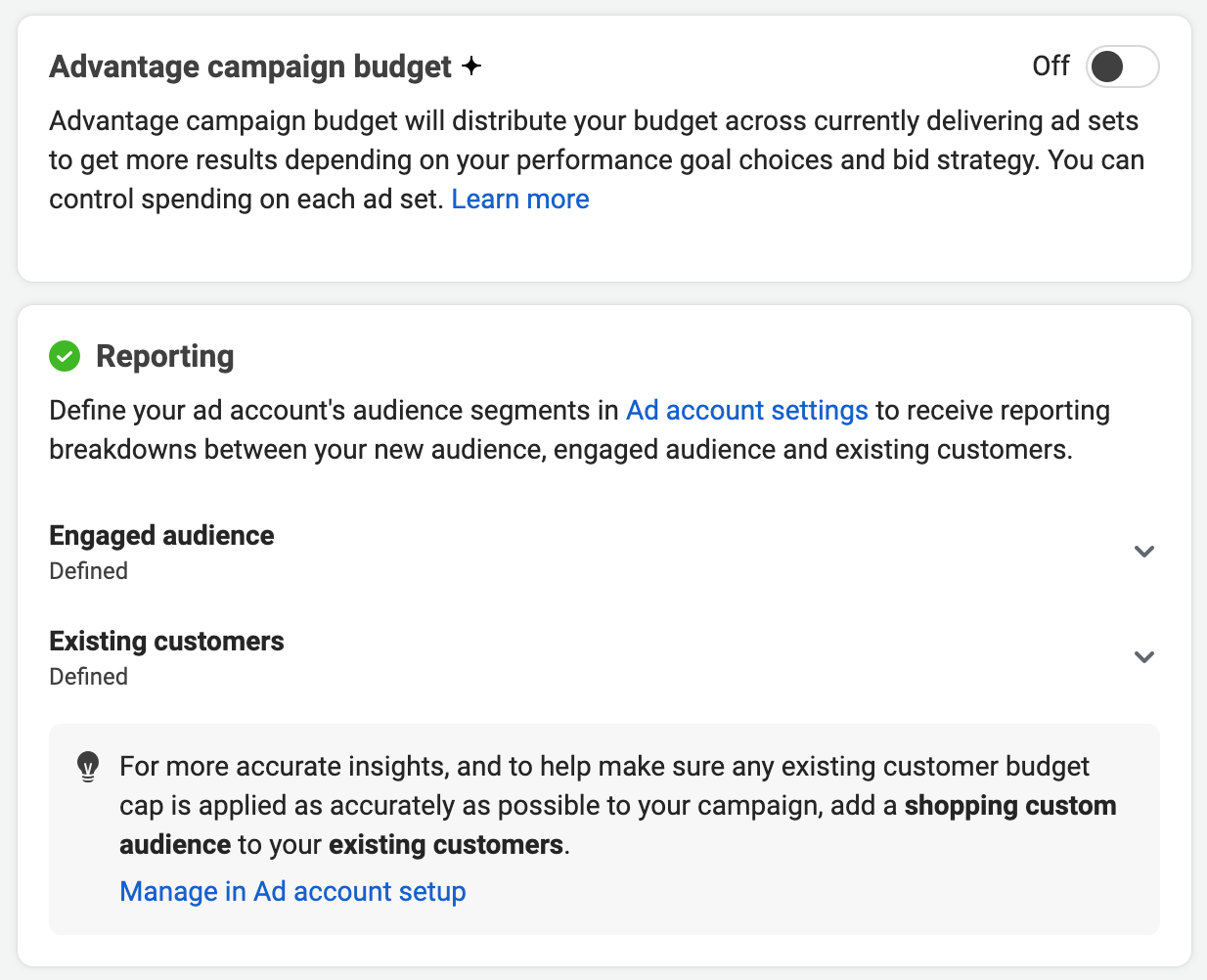Open Manage in Ad account setup link
1207x980 pixels.
click(x=292, y=891)
